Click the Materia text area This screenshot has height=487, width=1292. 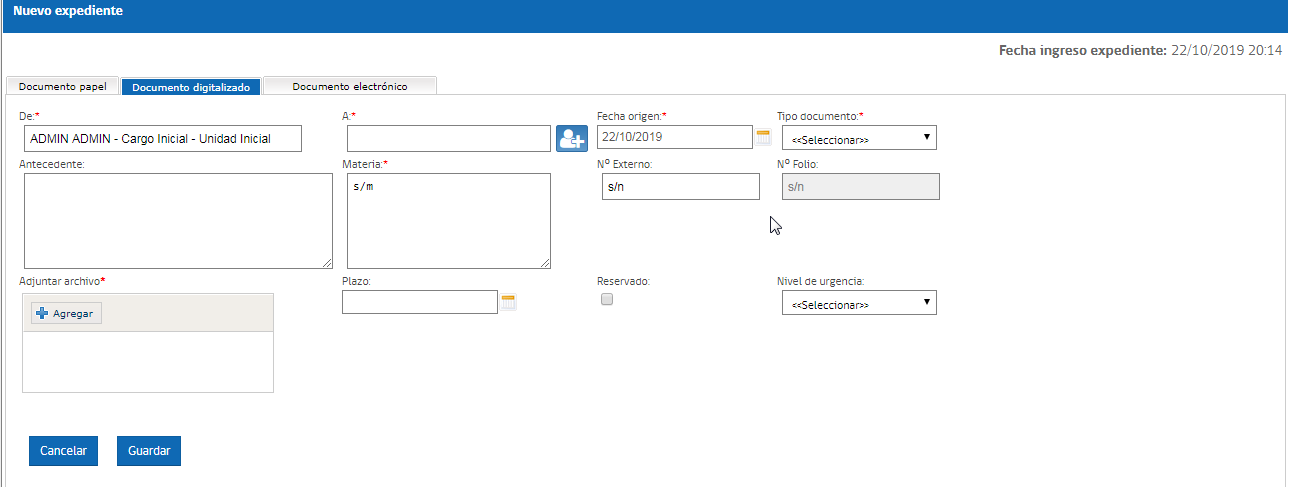point(449,221)
